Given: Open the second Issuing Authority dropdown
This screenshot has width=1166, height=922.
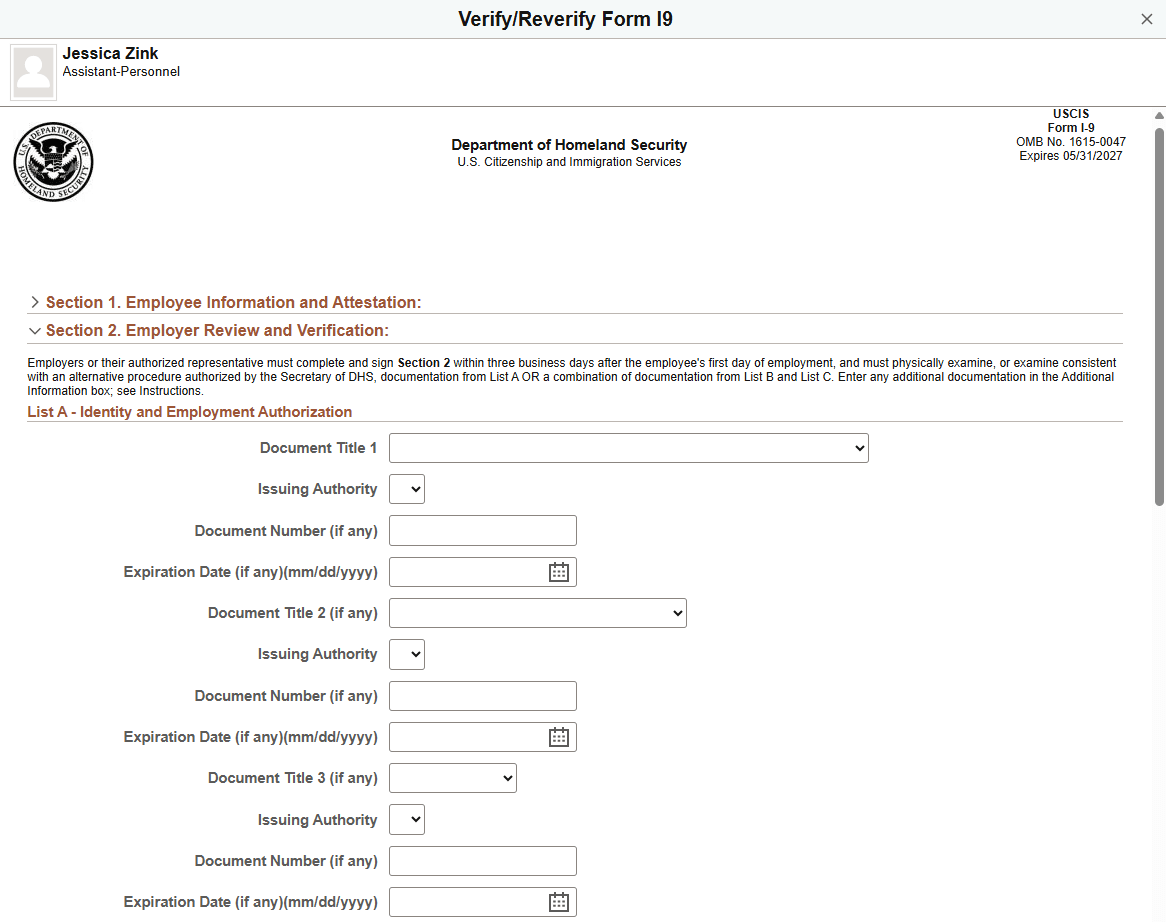Looking at the screenshot, I should (x=406, y=653).
